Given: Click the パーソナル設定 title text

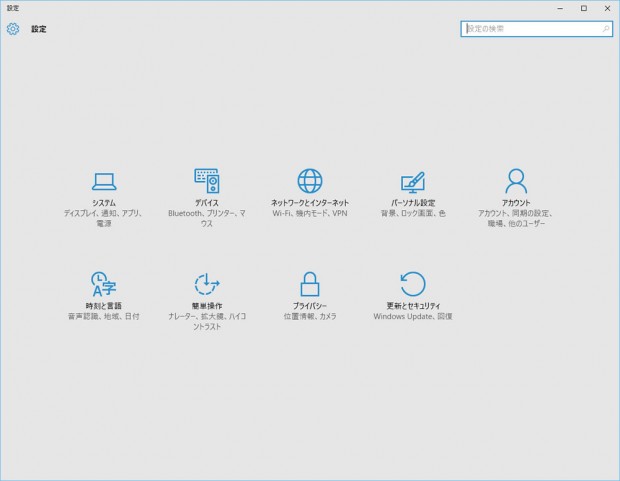Looking at the screenshot, I should click(413, 203).
